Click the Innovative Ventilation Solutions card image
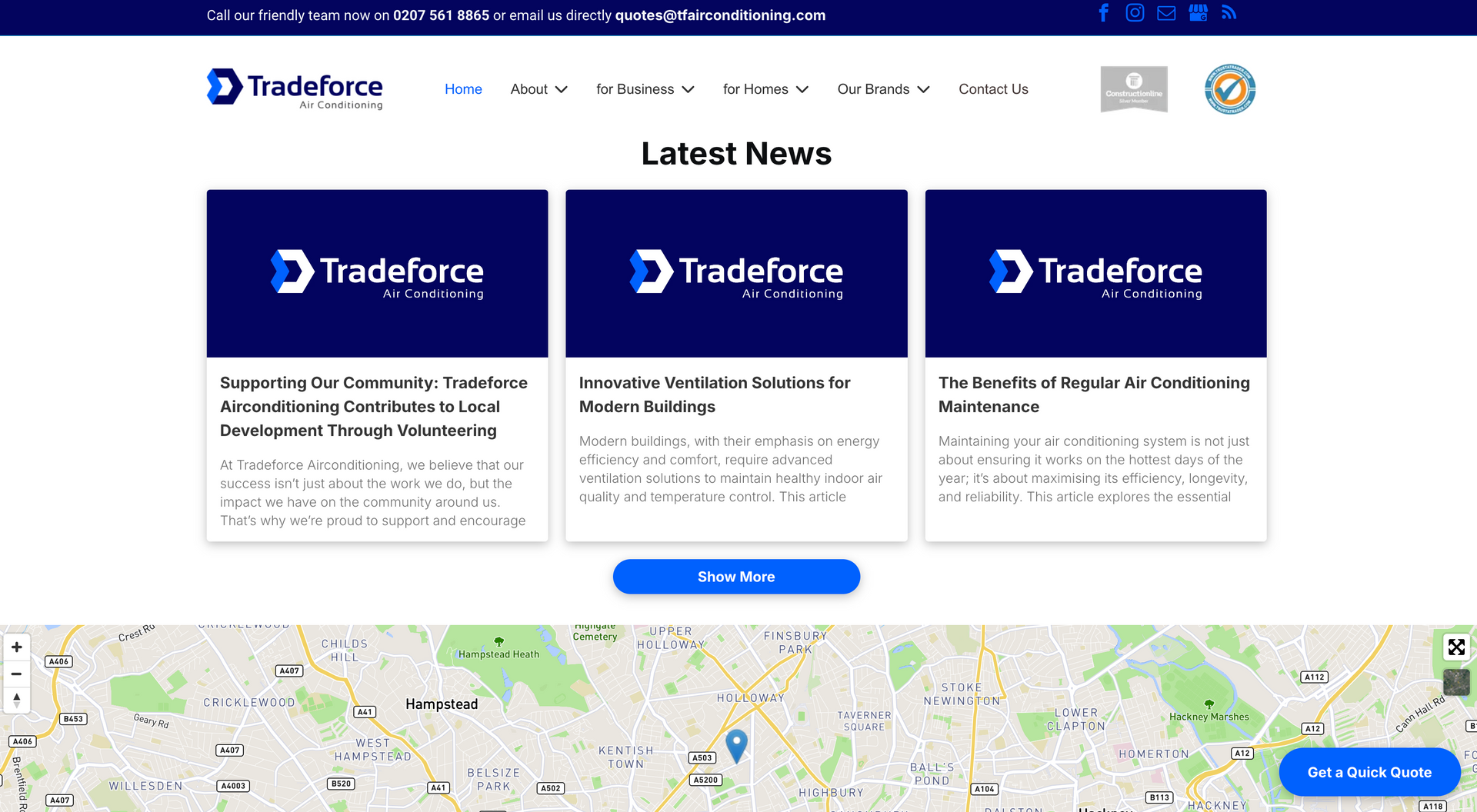 point(736,273)
